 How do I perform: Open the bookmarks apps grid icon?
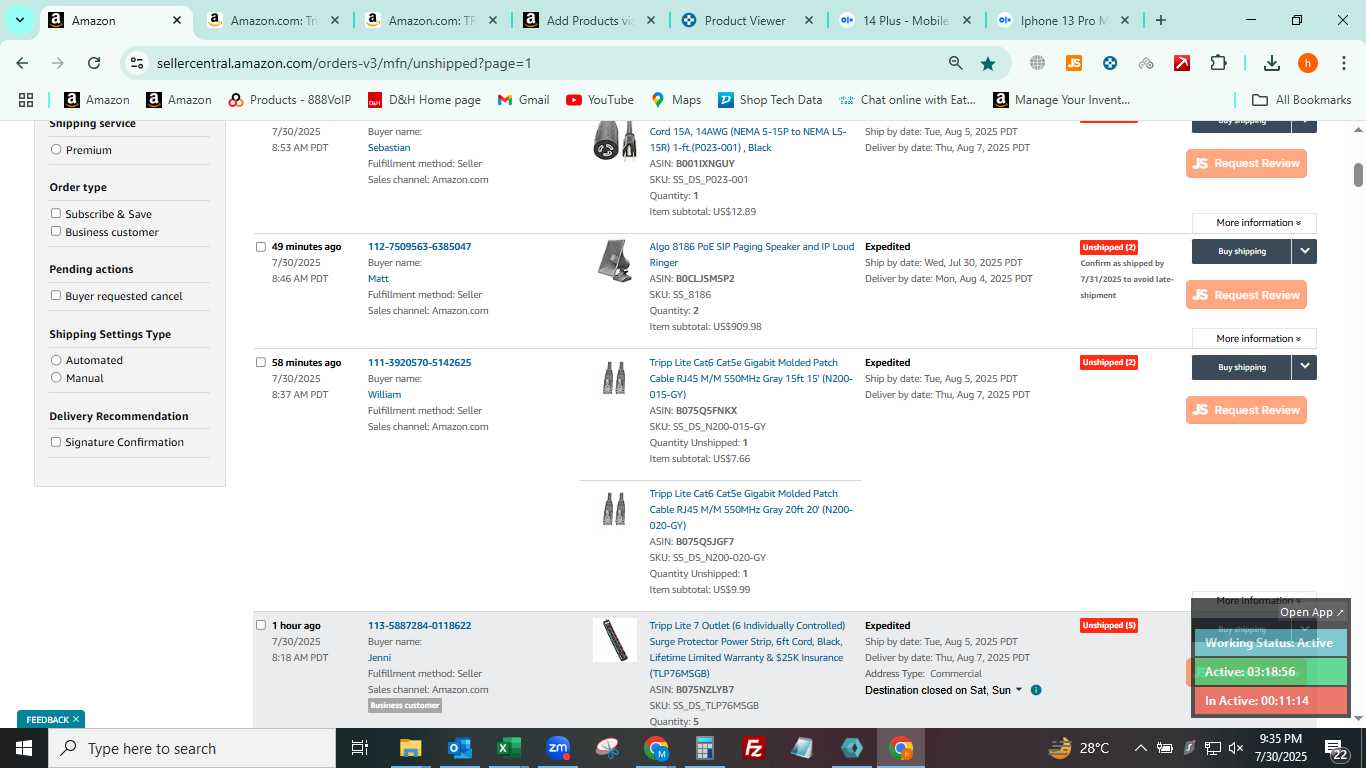26,100
